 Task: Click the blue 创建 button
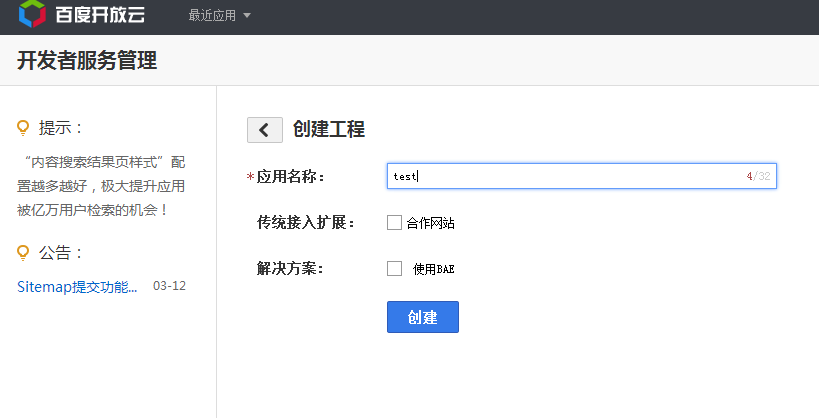coord(423,317)
